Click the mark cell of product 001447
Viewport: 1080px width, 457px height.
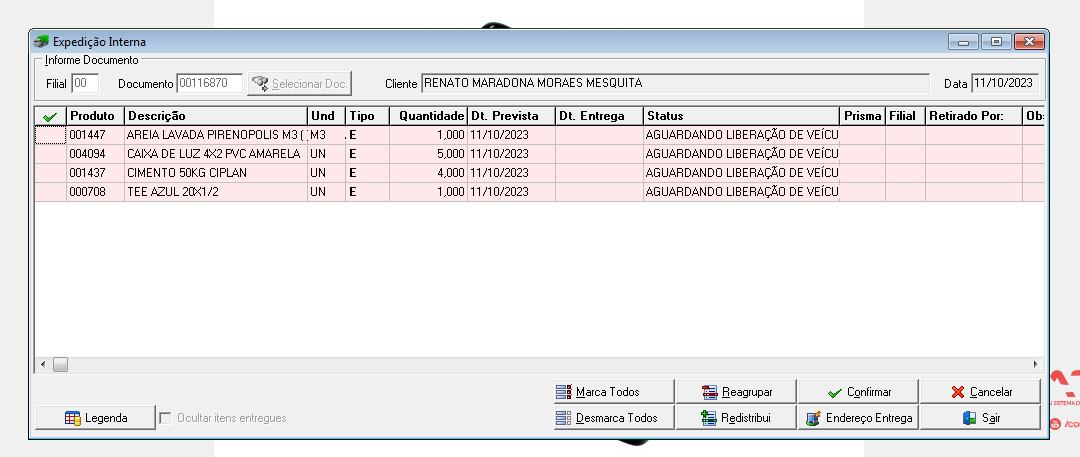point(50,135)
